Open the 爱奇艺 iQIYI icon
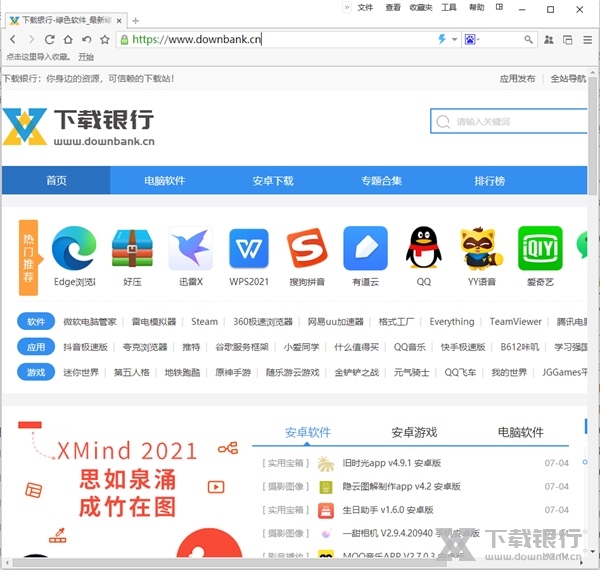This screenshot has width=600, height=570. (x=540, y=248)
